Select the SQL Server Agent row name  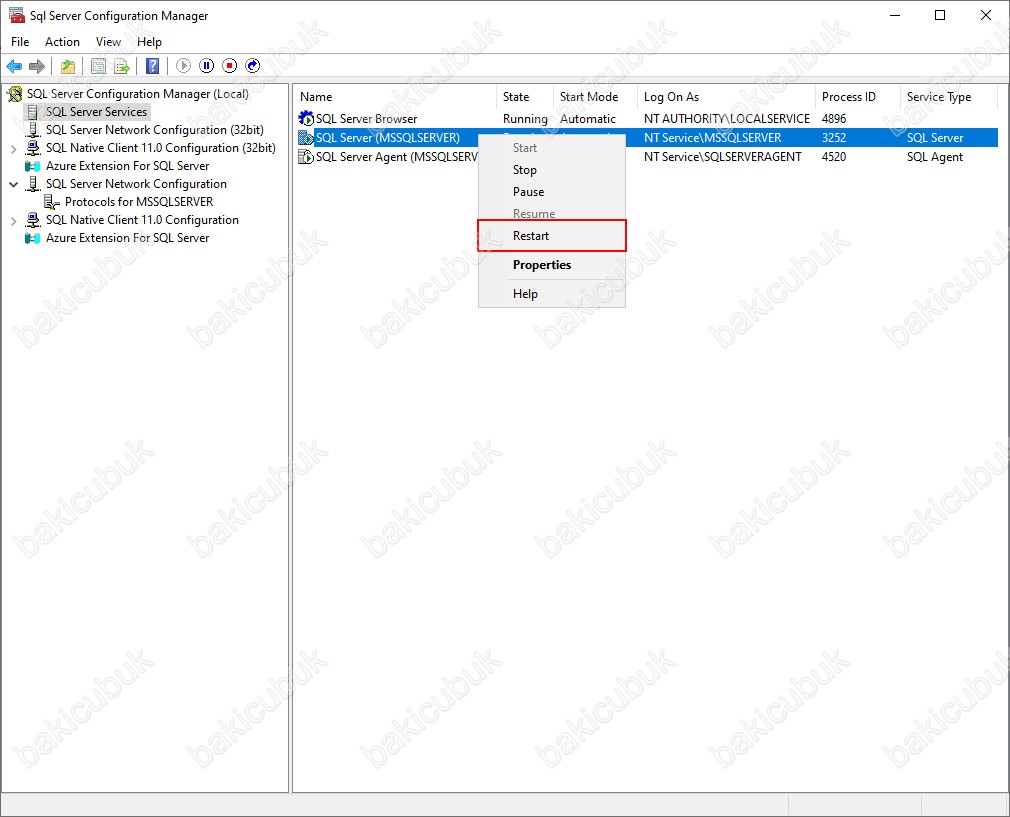coord(397,157)
